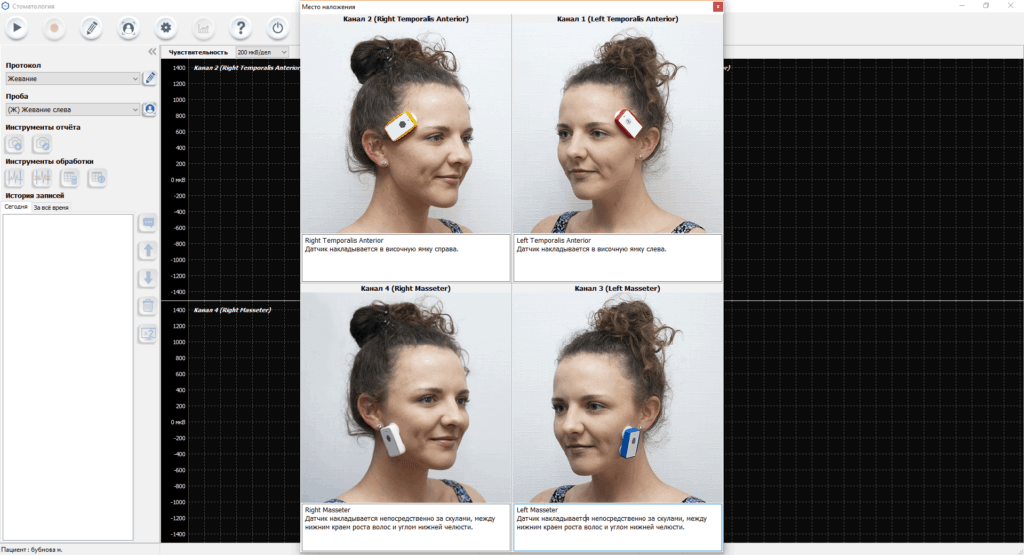Click Right Temporalis Anterior description text box

point(406,258)
